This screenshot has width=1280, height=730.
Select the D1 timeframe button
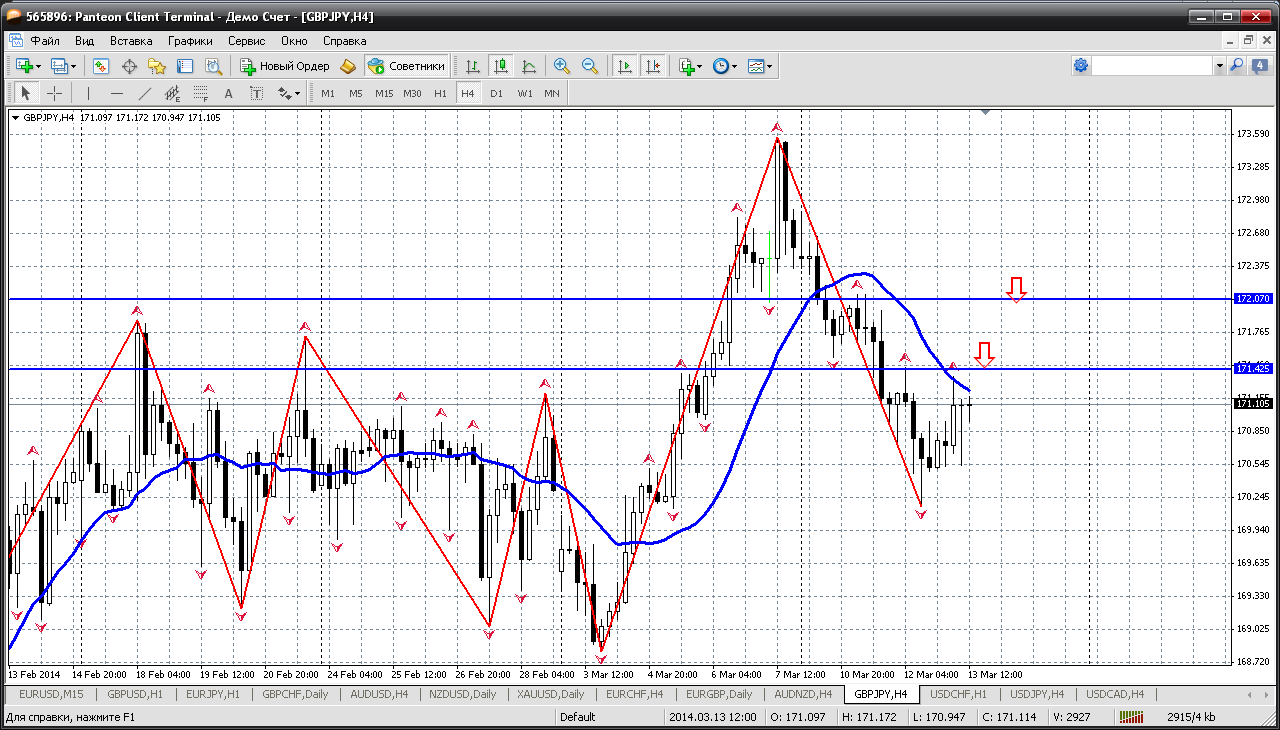496,93
